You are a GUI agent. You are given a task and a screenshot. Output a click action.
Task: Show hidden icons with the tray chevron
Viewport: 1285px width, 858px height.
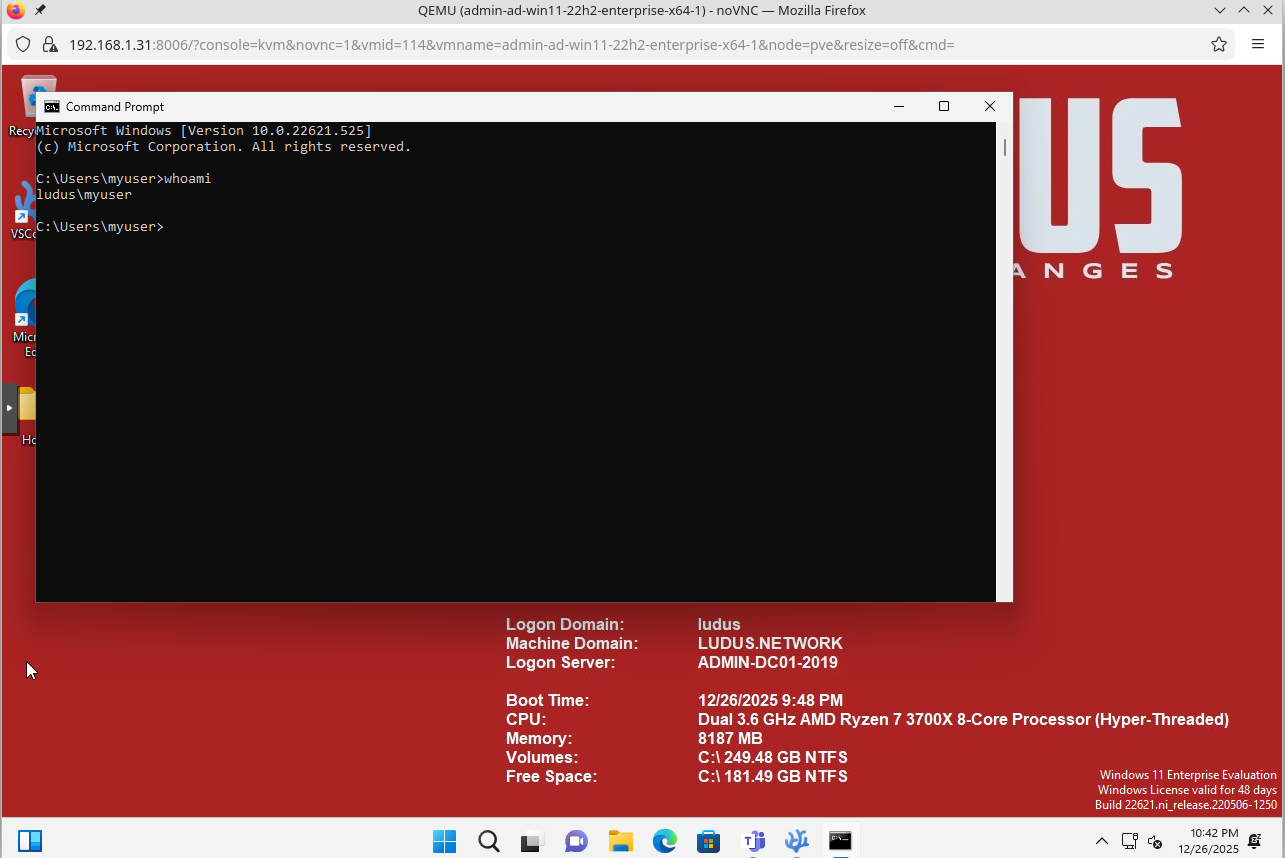click(1102, 841)
